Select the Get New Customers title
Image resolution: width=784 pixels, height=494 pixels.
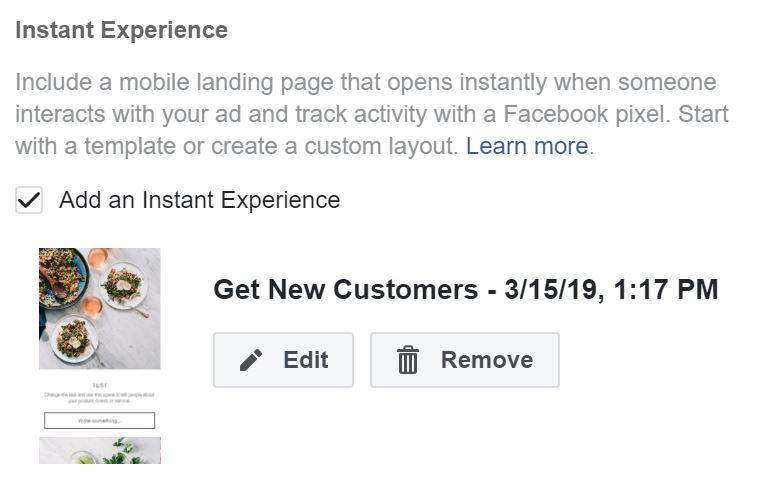345,290
